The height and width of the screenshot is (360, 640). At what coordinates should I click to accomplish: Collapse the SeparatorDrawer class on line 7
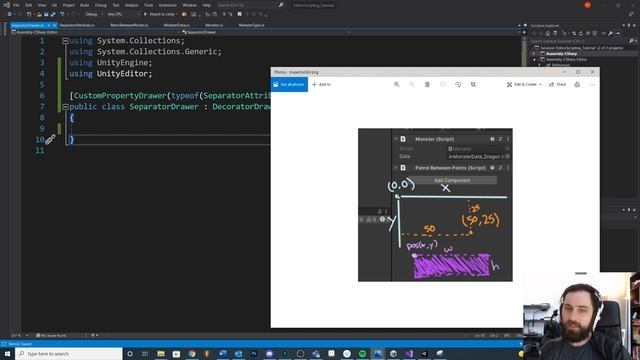tap(65, 107)
